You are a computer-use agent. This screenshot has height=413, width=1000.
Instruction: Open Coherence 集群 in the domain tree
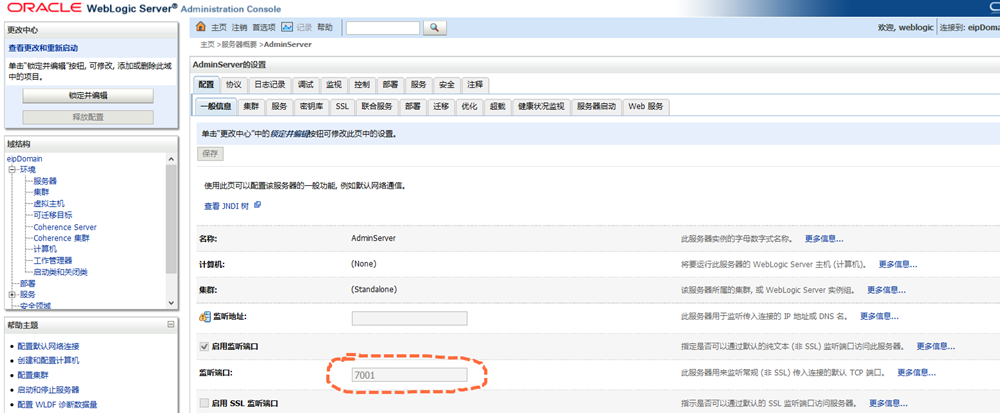[62, 238]
